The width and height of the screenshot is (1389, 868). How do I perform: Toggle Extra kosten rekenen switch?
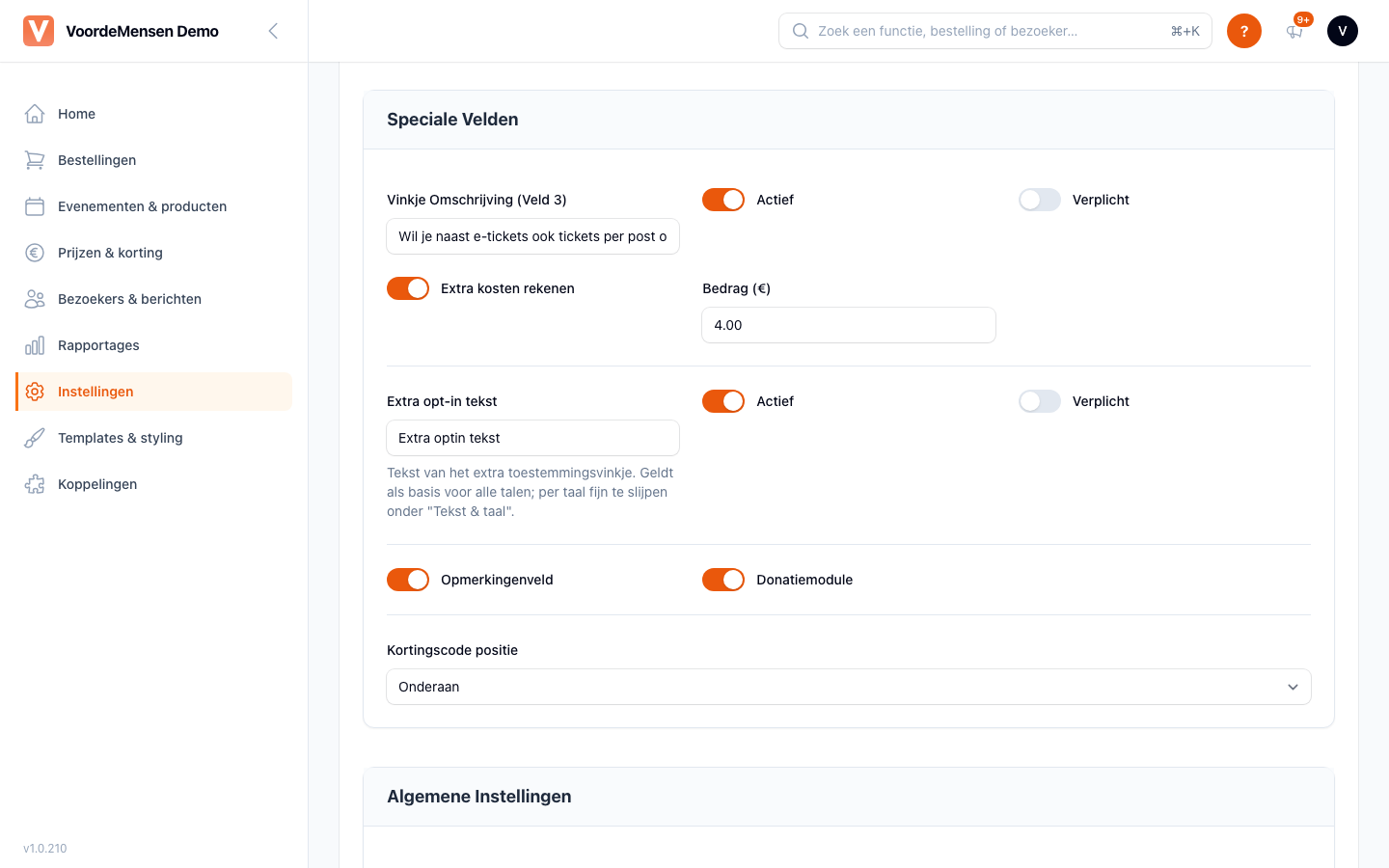(x=408, y=288)
